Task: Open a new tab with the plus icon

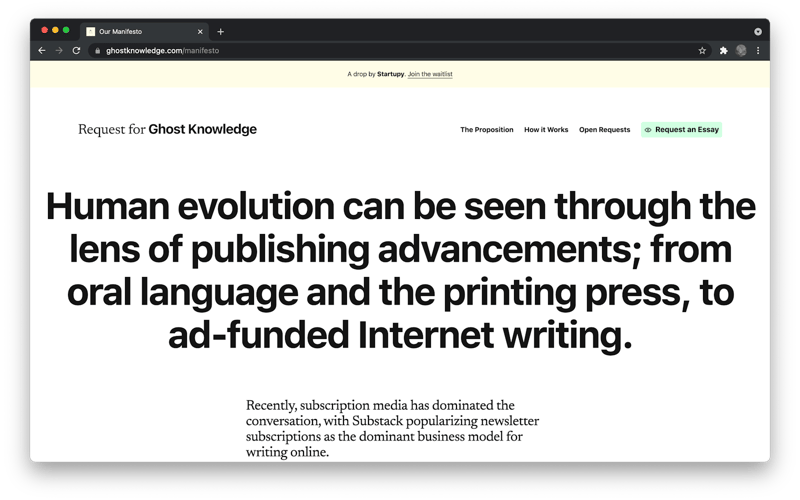Action: 220,32
